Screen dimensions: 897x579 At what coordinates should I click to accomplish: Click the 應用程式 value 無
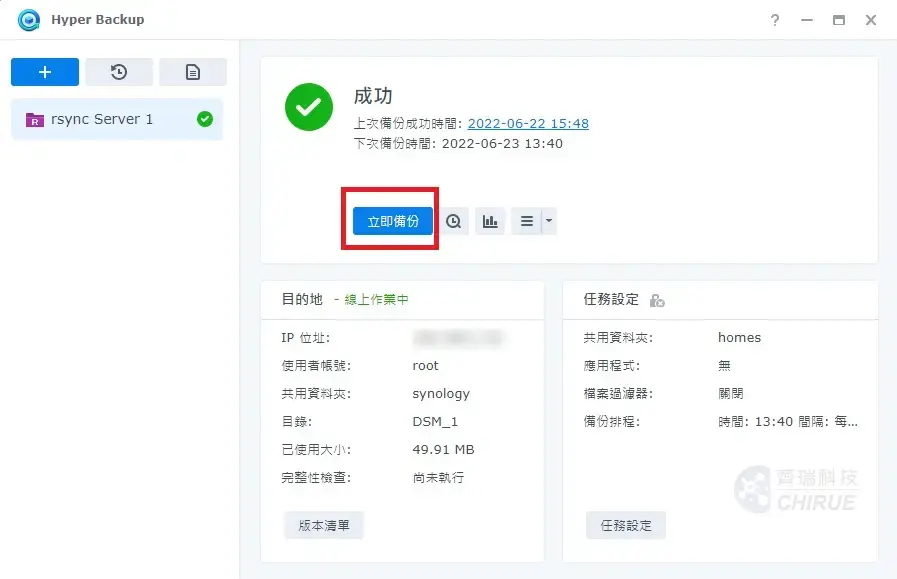pyautogui.click(x=724, y=366)
